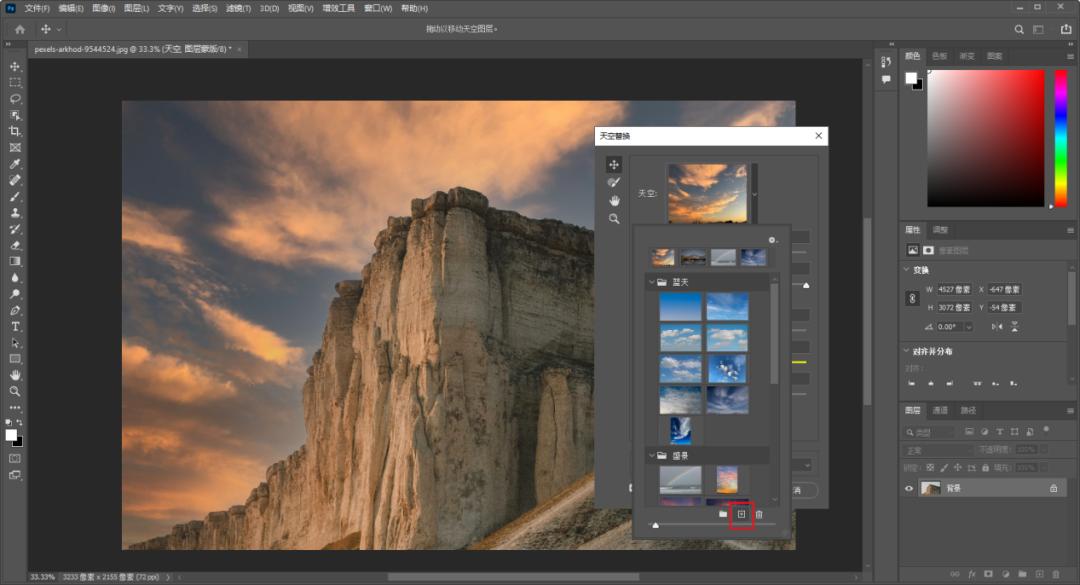
Task: Open the 滤镜 menu in the menu bar
Action: tap(238, 8)
